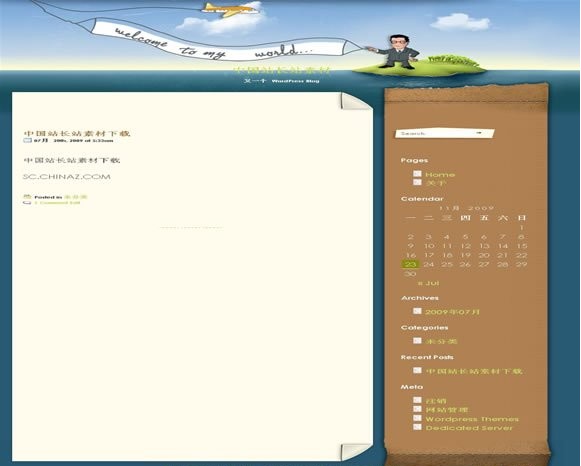Click the Categories heading in sidebar
The image size is (581, 466).
coord(425,328)
